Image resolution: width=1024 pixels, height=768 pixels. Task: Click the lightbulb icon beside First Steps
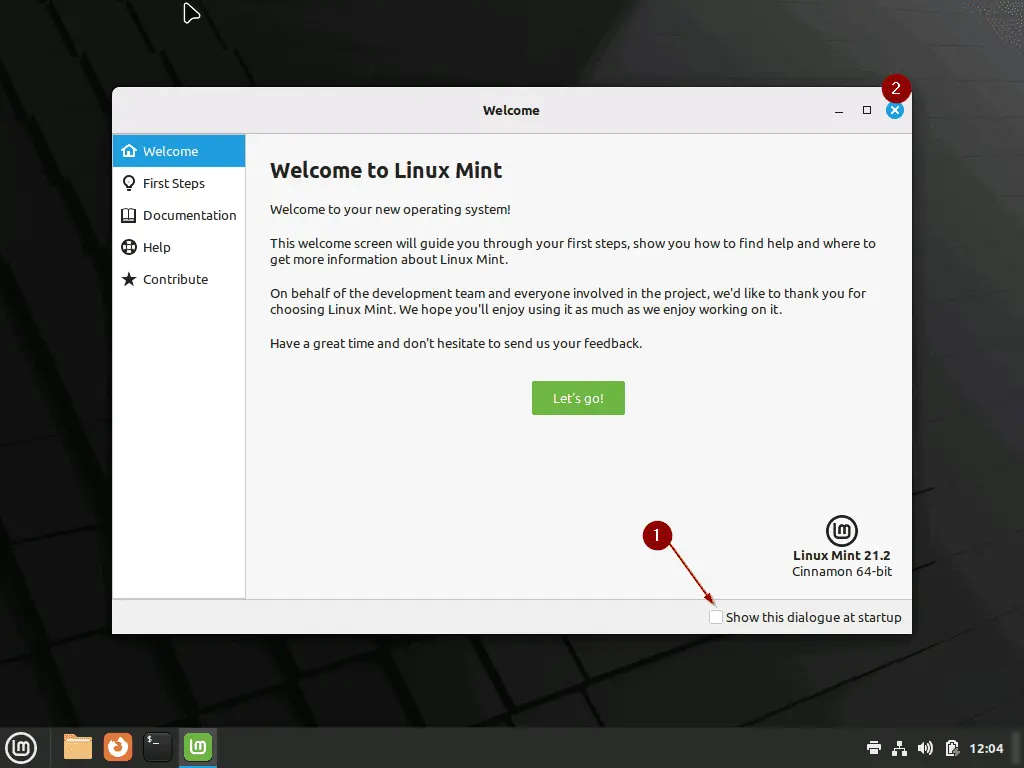point(129,183)
